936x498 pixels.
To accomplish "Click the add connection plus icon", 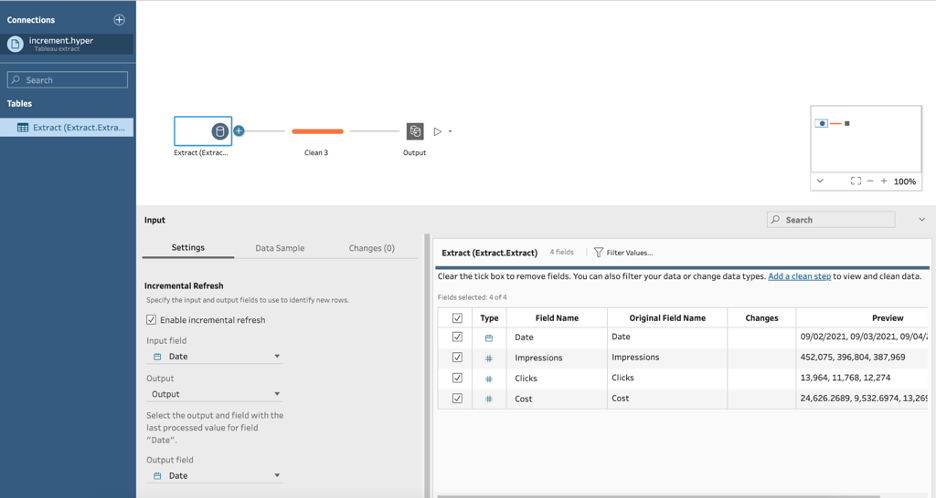I will point(119,20).
